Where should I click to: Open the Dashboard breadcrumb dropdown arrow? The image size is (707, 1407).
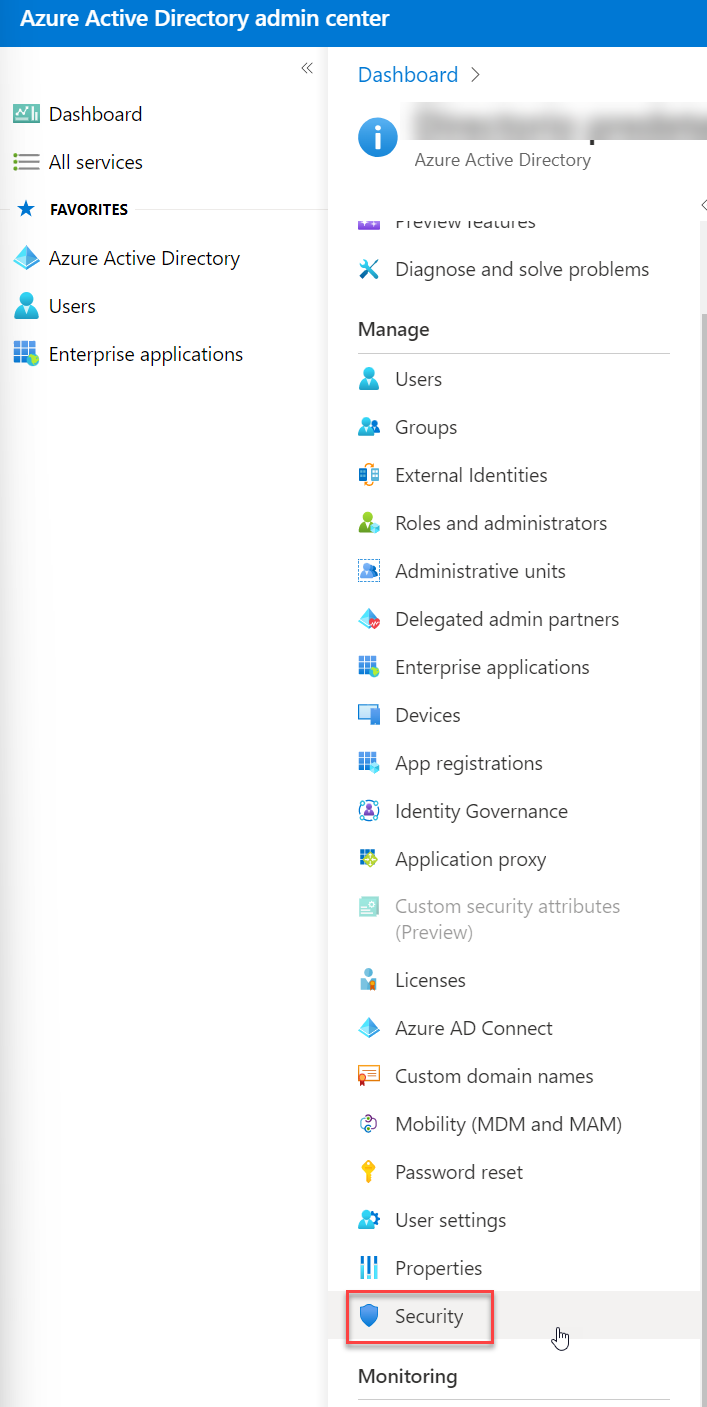point(475,74)
